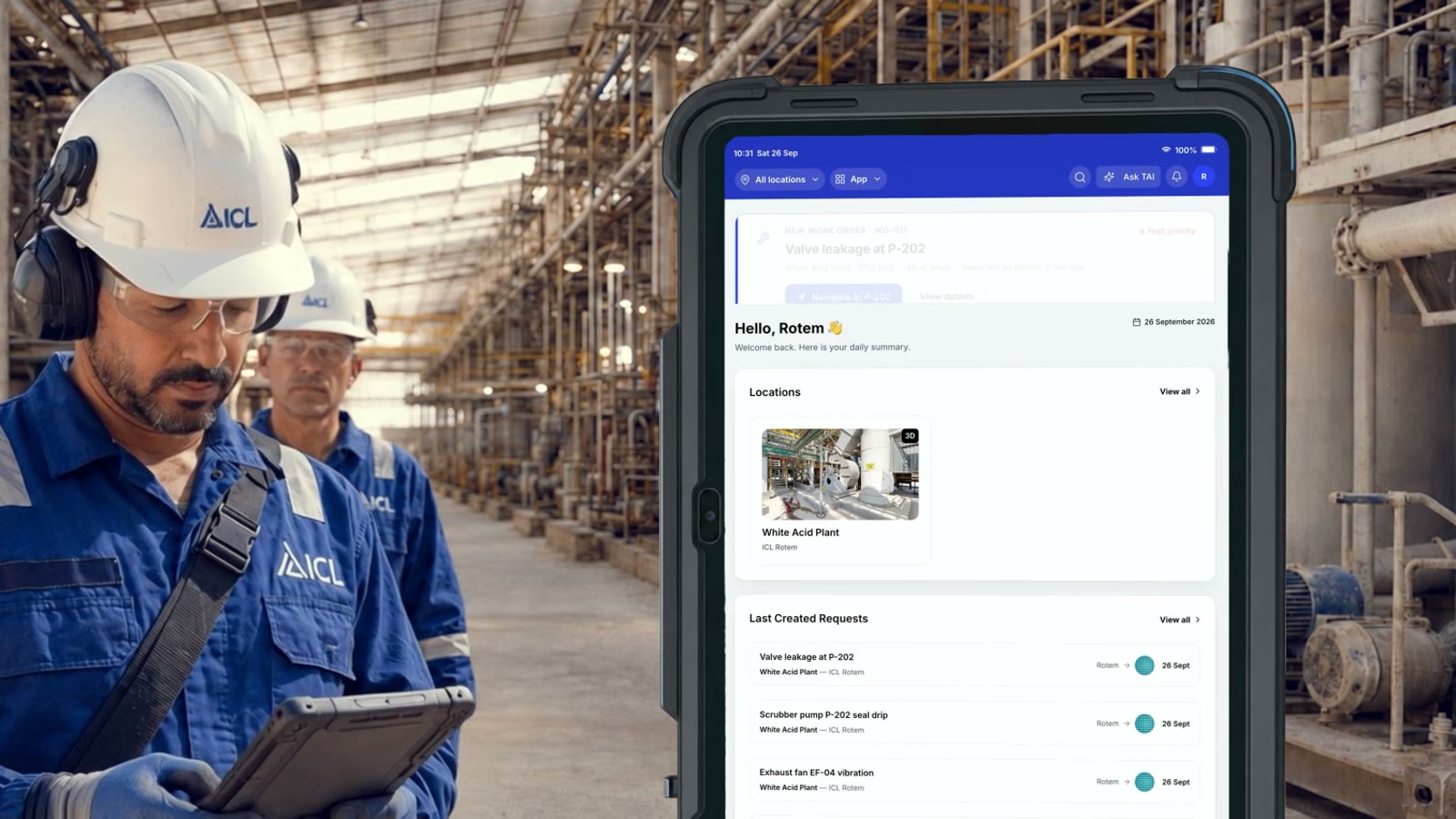Viewport: 1456px width, 819px height.
Task: Tap the battery status icon
Action: [1208, 149]
